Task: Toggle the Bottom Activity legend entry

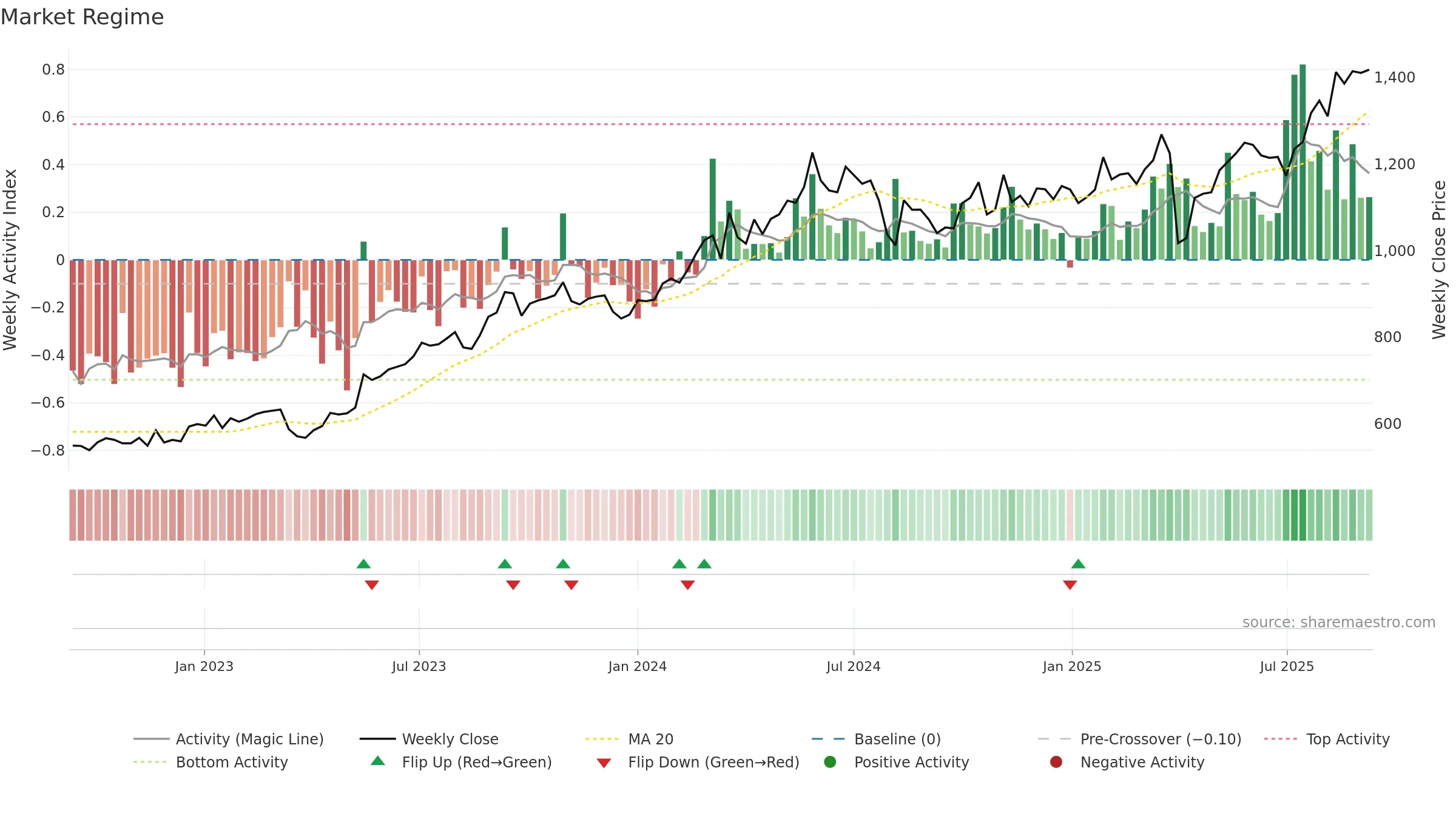Action: coord(211,762)
